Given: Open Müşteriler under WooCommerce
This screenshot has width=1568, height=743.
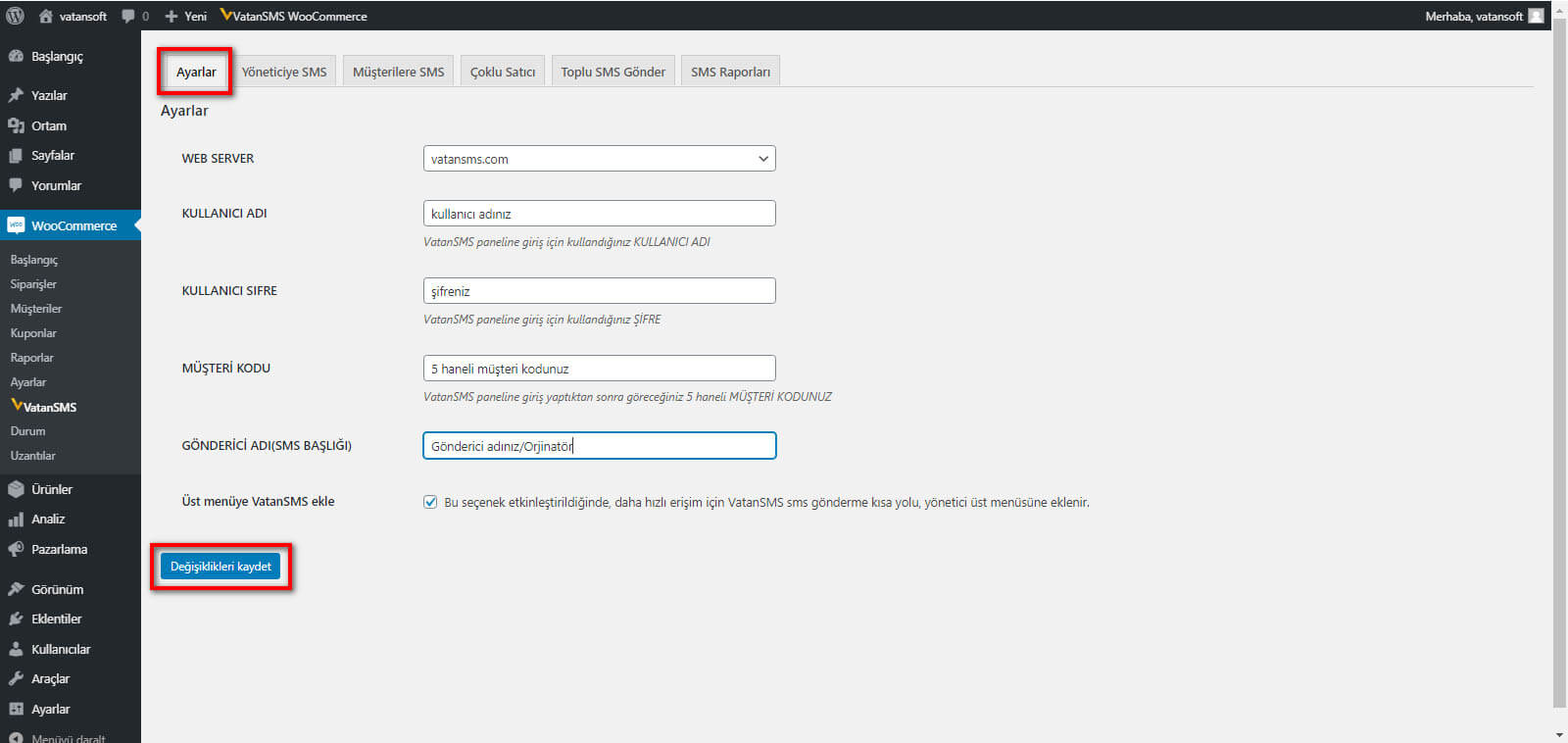Looking at the screenshot, I should coord(36,309).
